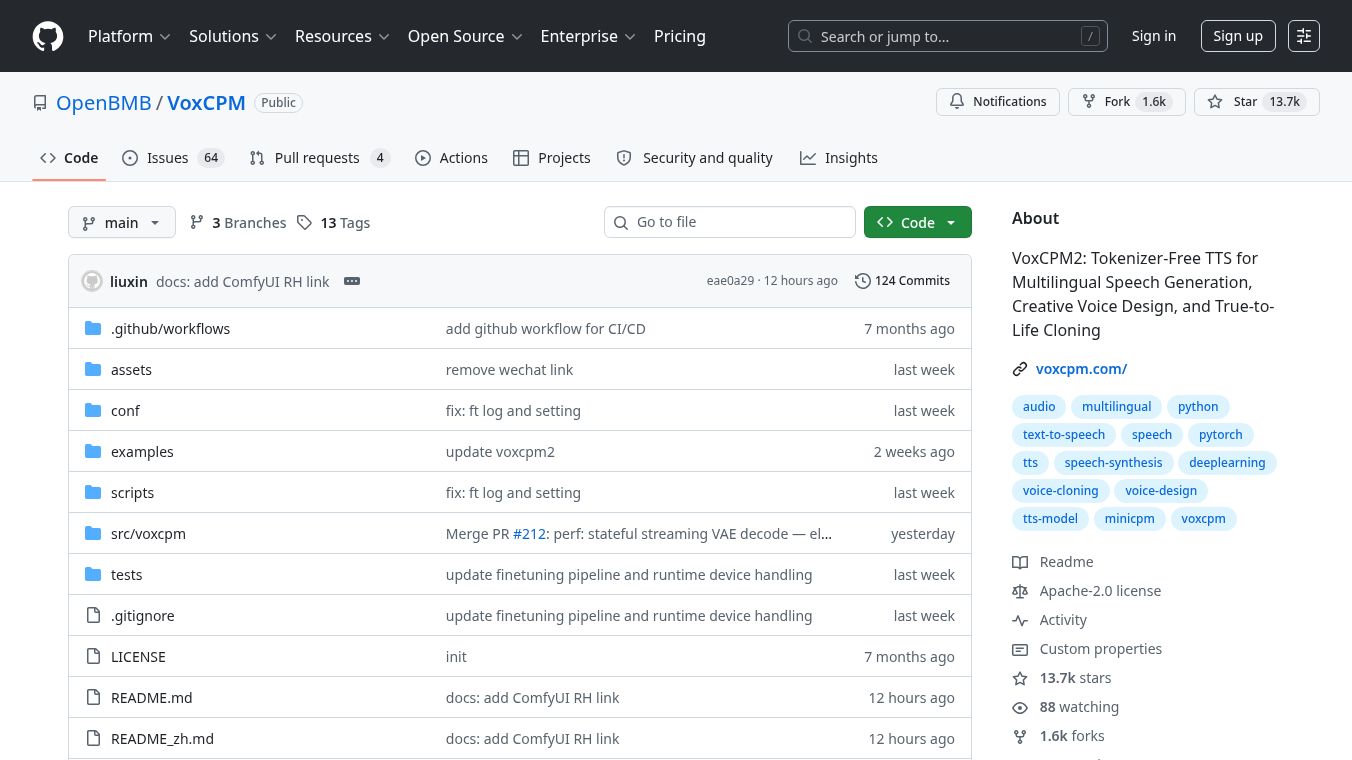Open the OpenBMB owner link
1352x760 pixels.
click(104, 103)
